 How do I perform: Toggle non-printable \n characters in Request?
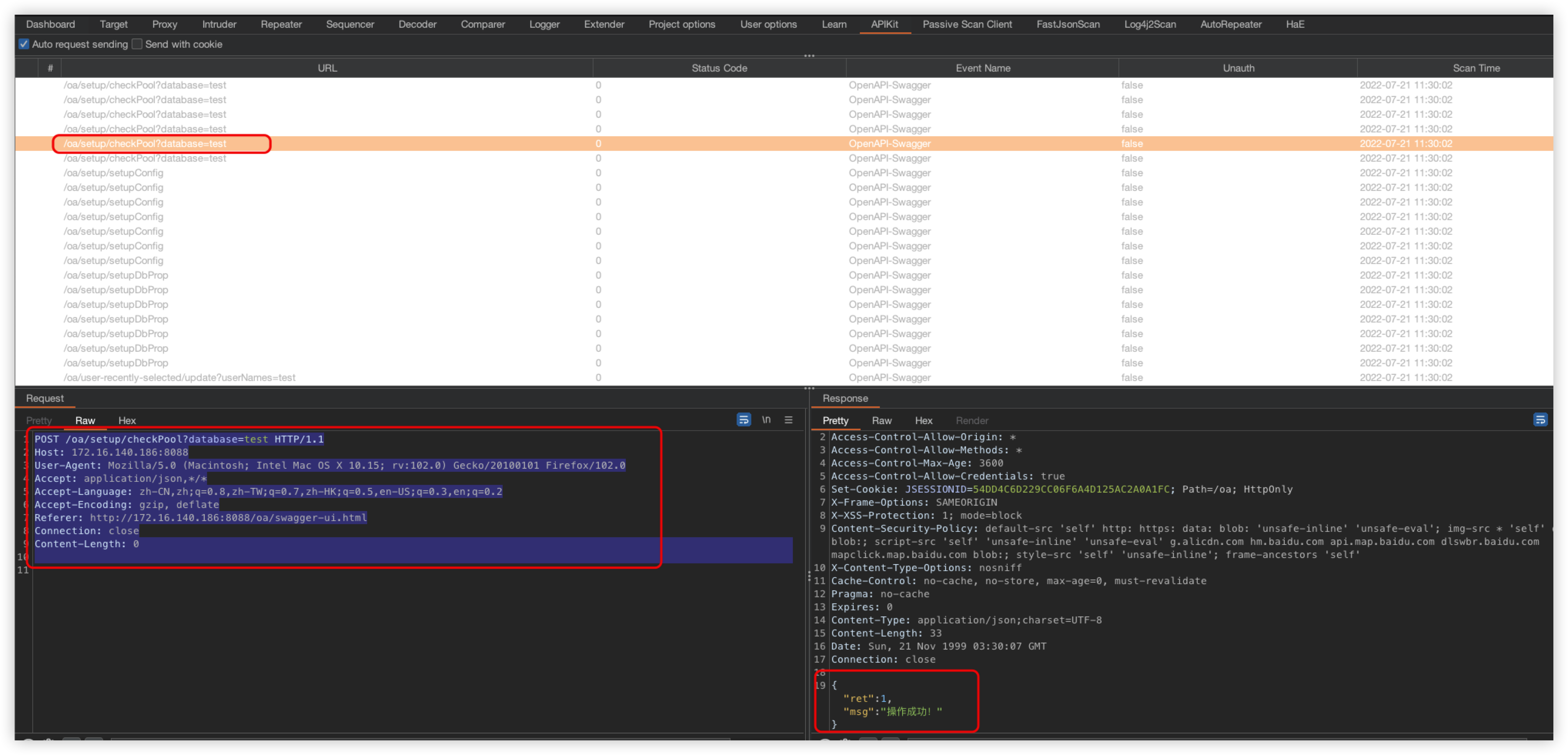(766, 420)
